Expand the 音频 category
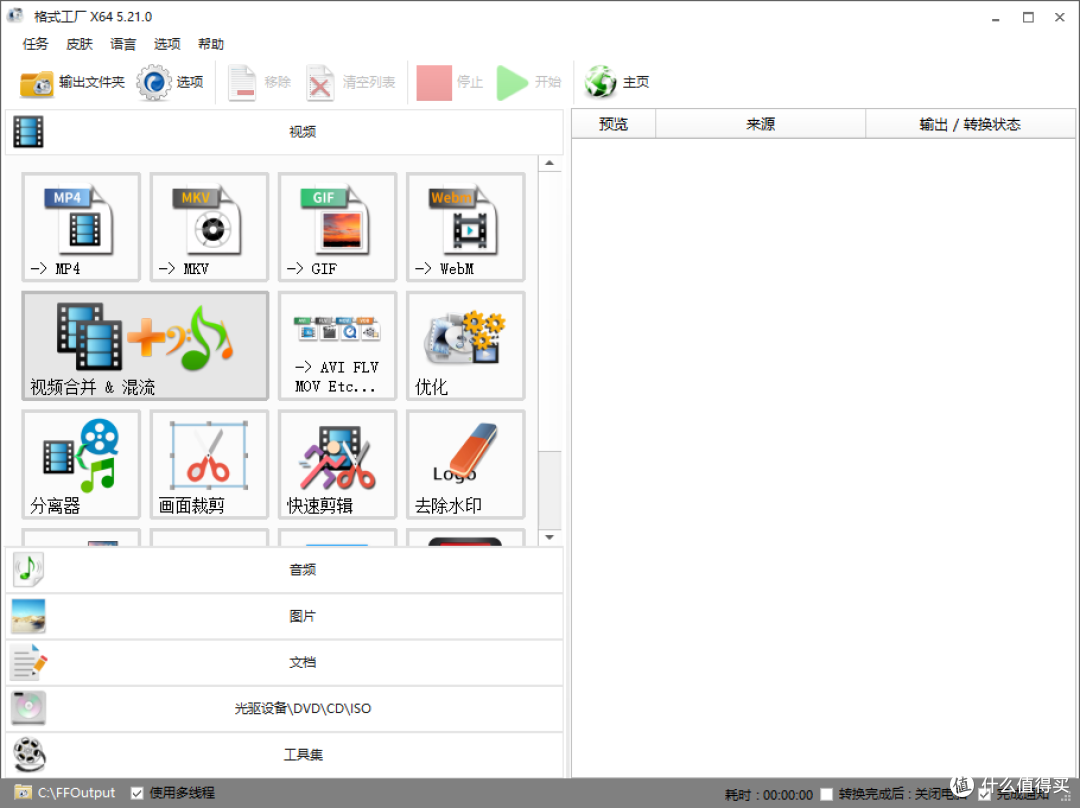 [284, 570]
